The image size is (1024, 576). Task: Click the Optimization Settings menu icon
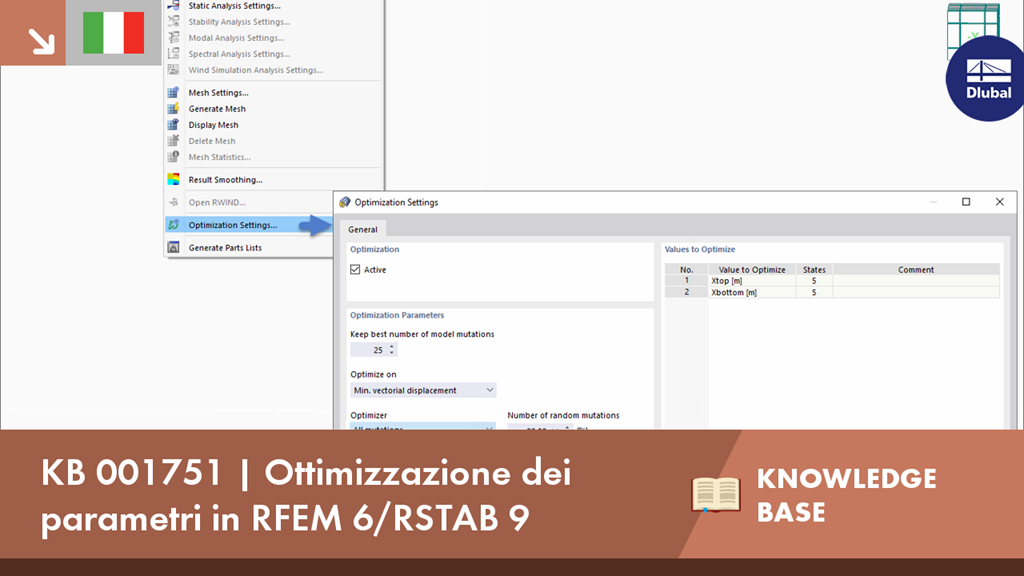pos(173,225)
